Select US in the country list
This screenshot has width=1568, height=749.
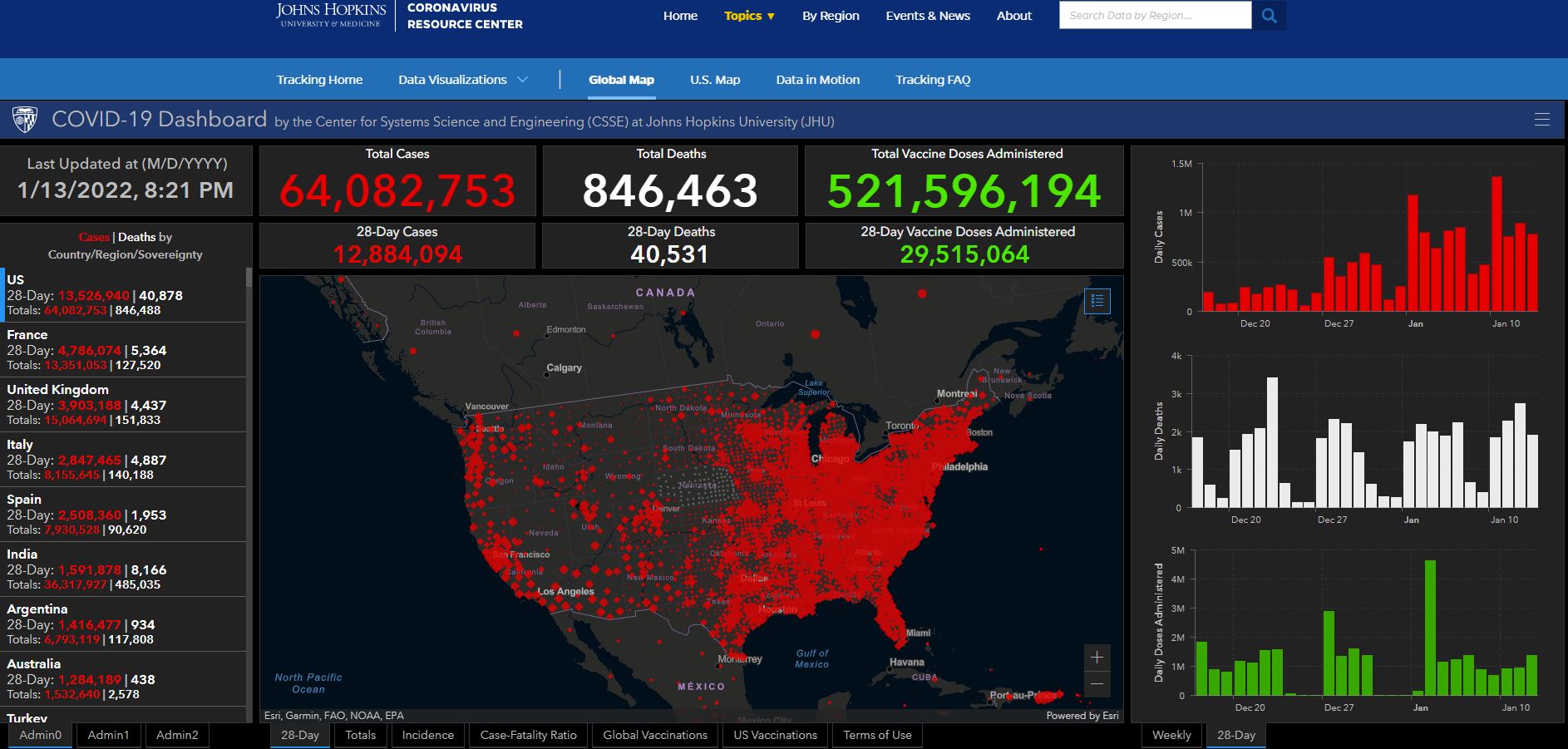click(x=124, y=294)
